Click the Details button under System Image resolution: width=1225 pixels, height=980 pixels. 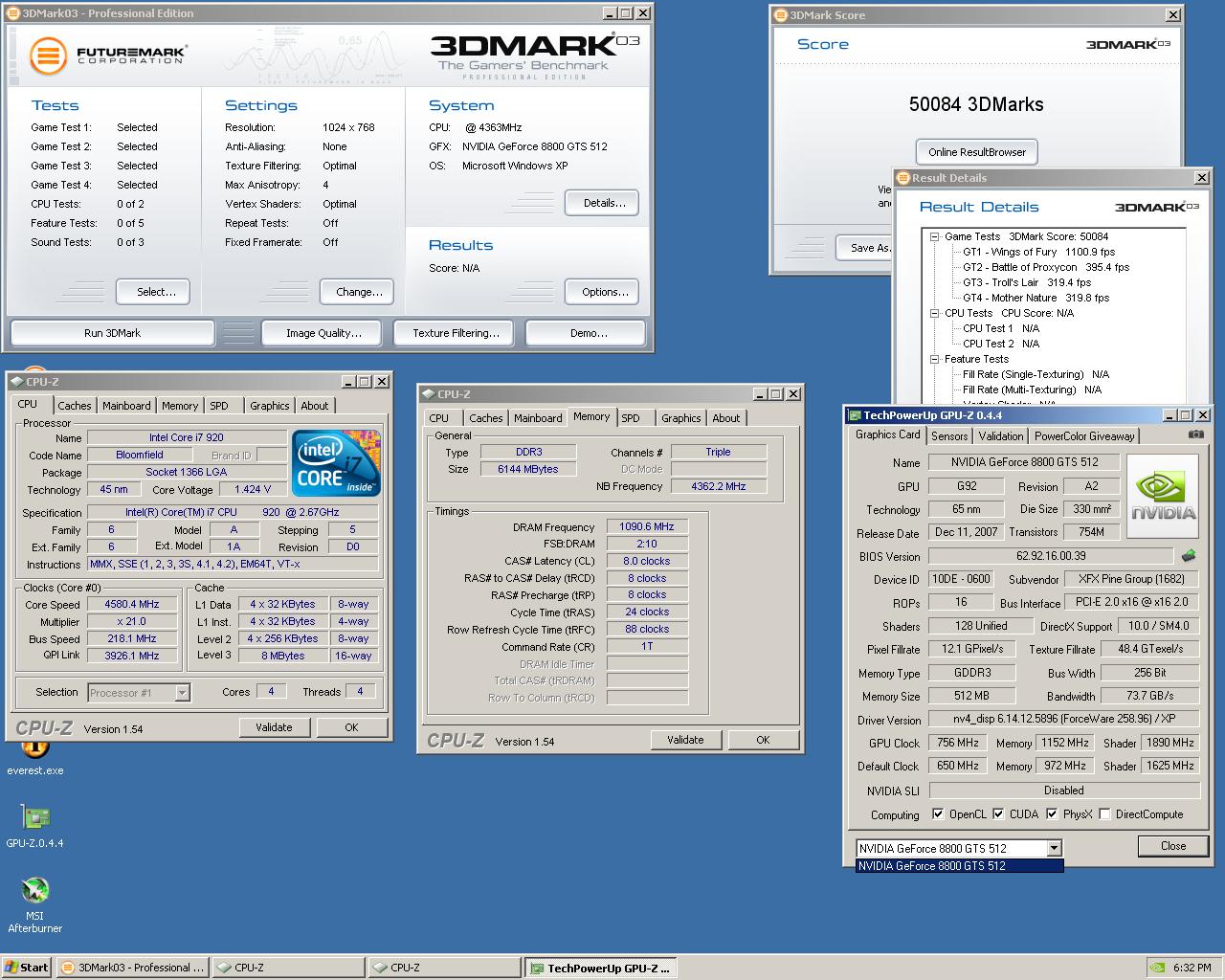click(x=603, y=203)
